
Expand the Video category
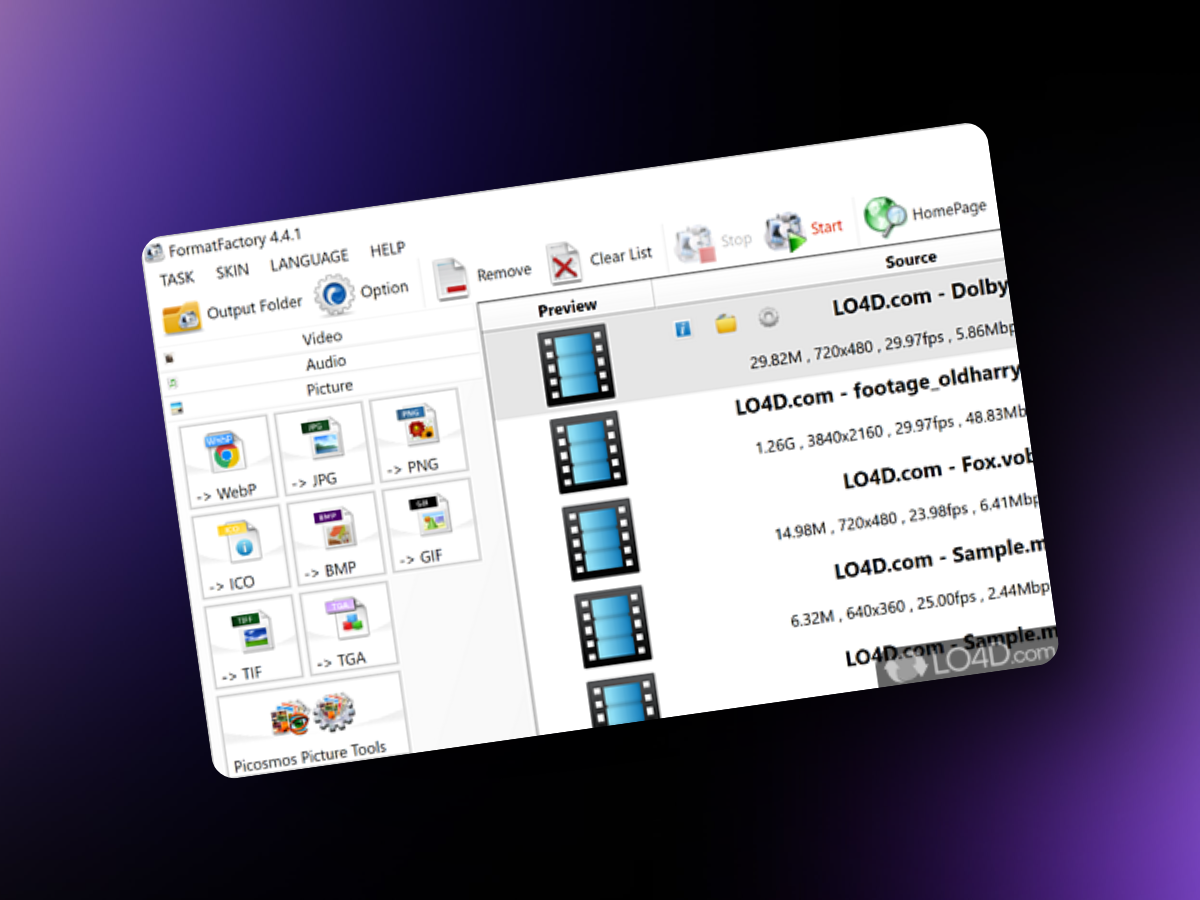(x=322, y=338)
